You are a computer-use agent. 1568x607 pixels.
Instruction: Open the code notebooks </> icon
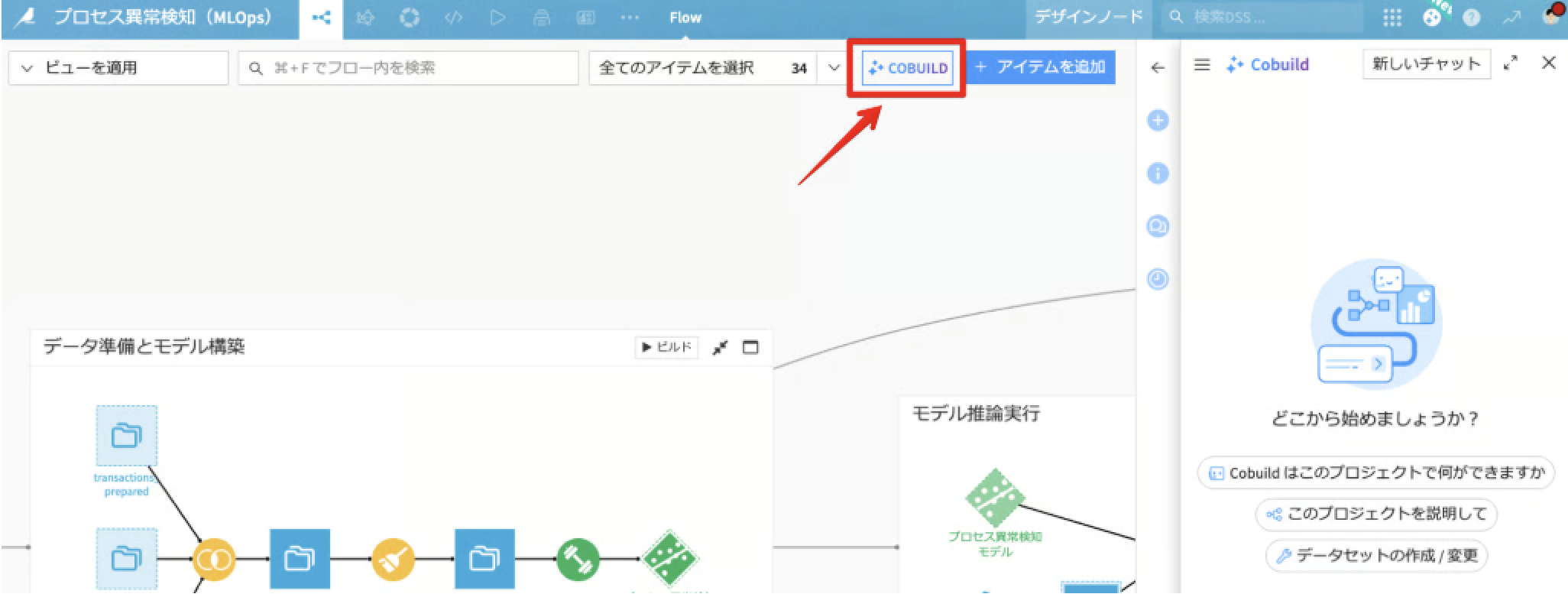pos(454,18)
